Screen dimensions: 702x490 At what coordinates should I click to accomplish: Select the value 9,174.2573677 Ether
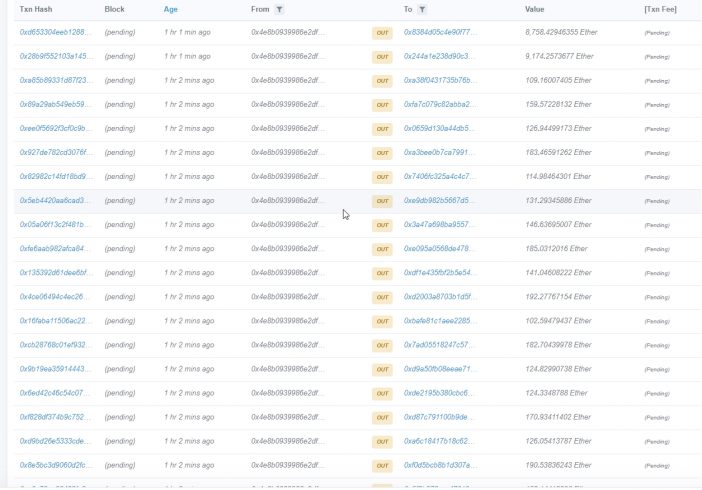click(560, 56)
